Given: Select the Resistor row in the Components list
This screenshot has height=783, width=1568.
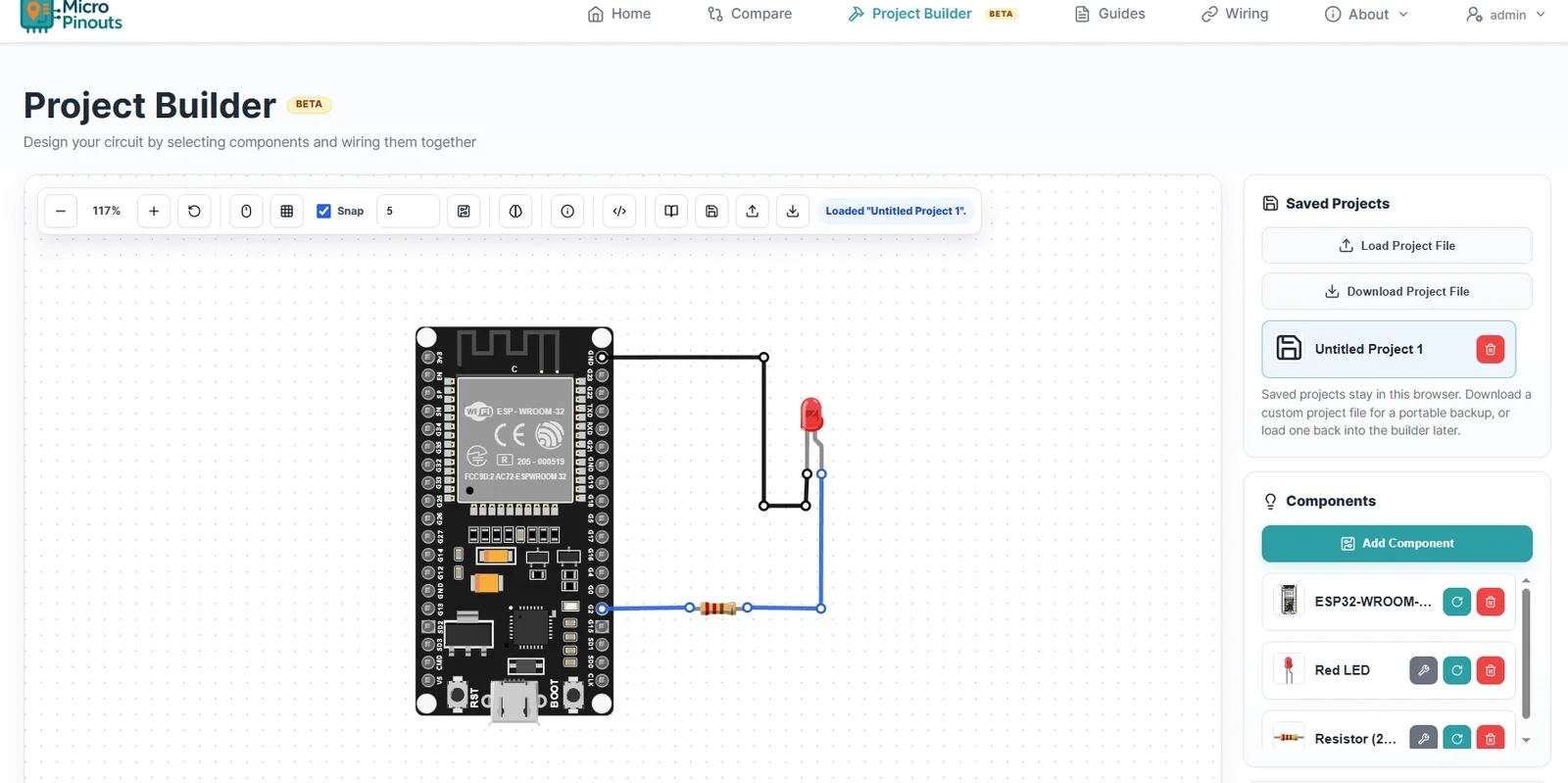Looking at the screenshot, I should (1388, 731).
